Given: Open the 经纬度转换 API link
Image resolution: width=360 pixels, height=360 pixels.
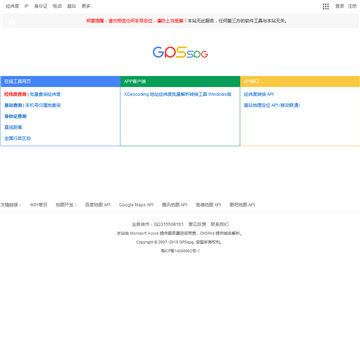Looking at the screenshot, I should 259,94.
